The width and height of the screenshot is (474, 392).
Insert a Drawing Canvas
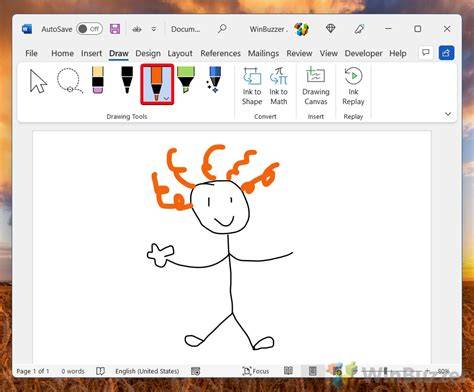316,86
